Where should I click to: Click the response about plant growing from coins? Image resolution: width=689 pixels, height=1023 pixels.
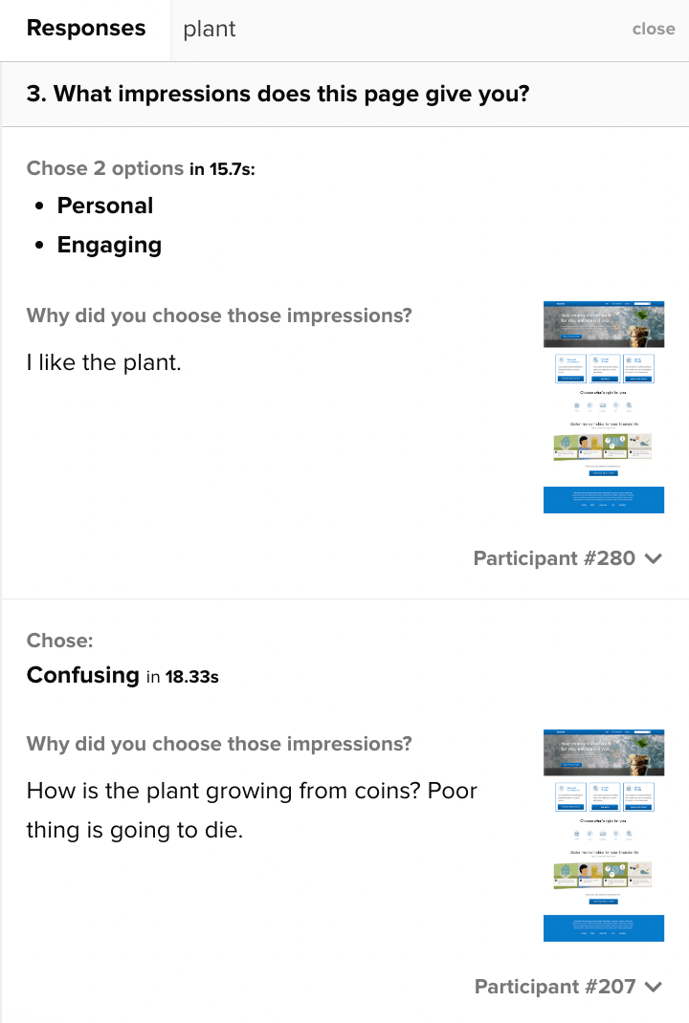point(252,810)
